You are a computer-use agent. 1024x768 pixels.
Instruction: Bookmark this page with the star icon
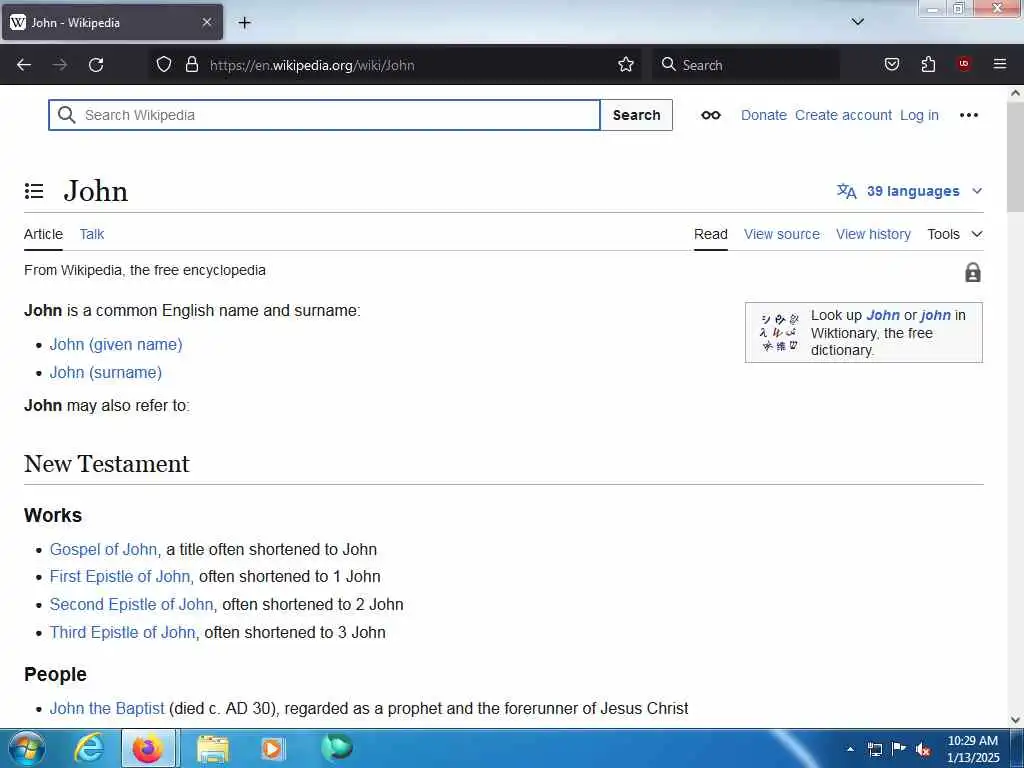[x=626, y=64]
